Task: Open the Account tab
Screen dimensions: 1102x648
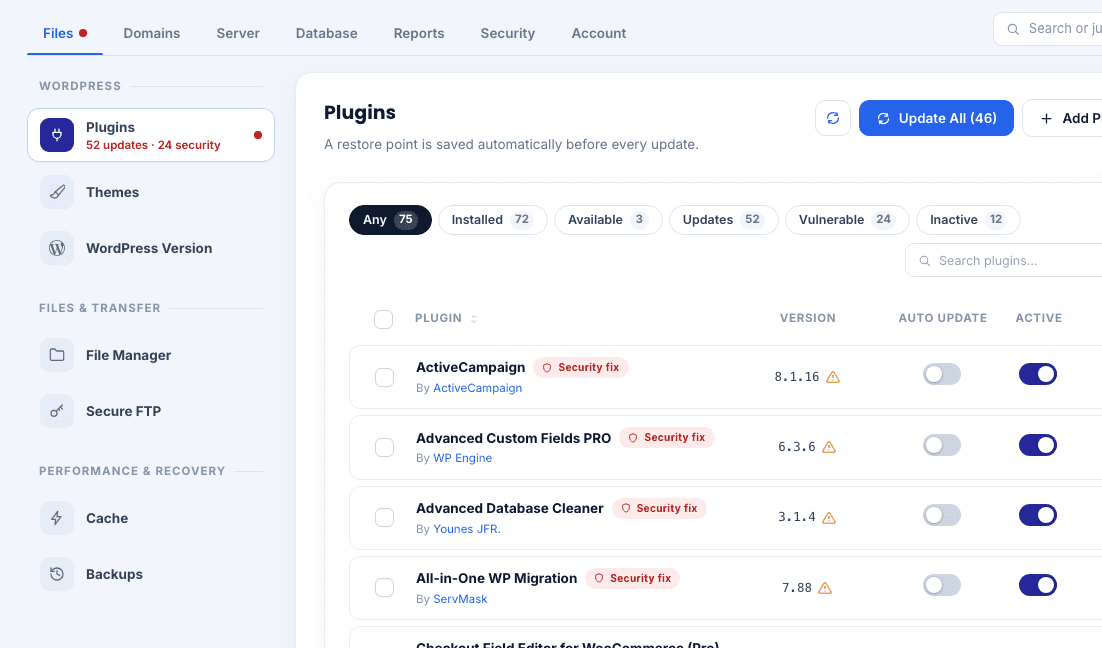Action: tap(599, 33)
